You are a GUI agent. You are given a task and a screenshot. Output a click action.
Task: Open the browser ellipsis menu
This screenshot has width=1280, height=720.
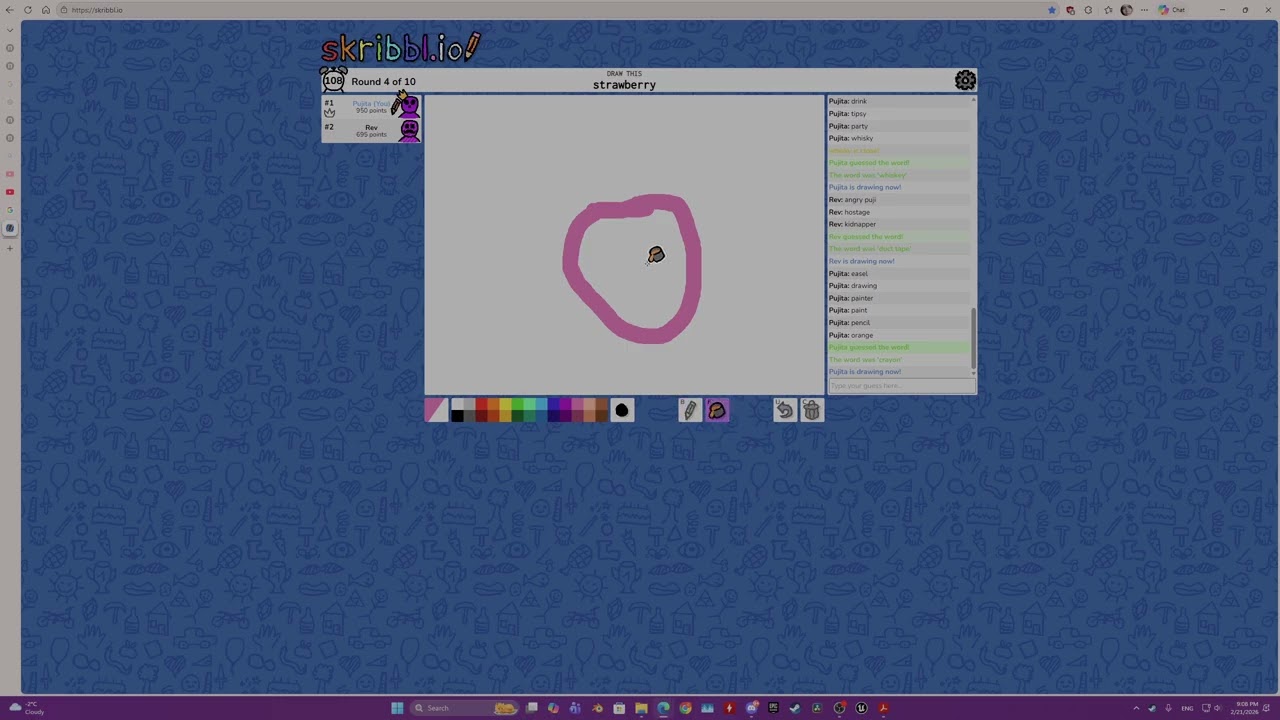tap(1144, 10)
